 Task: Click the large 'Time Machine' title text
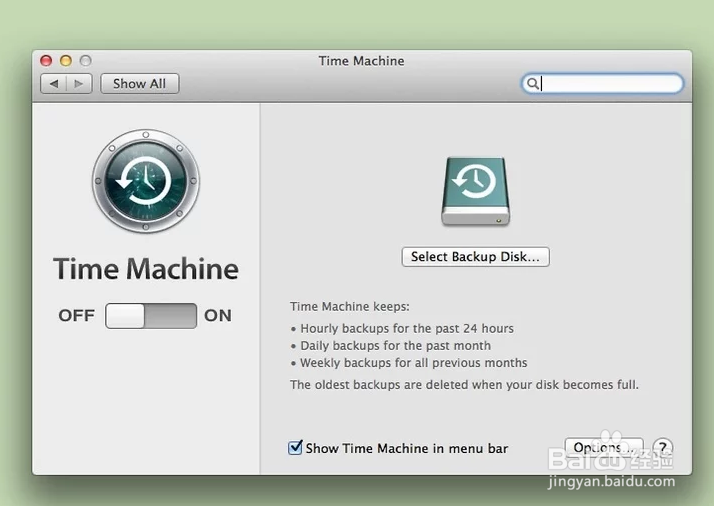click(146, 269)
